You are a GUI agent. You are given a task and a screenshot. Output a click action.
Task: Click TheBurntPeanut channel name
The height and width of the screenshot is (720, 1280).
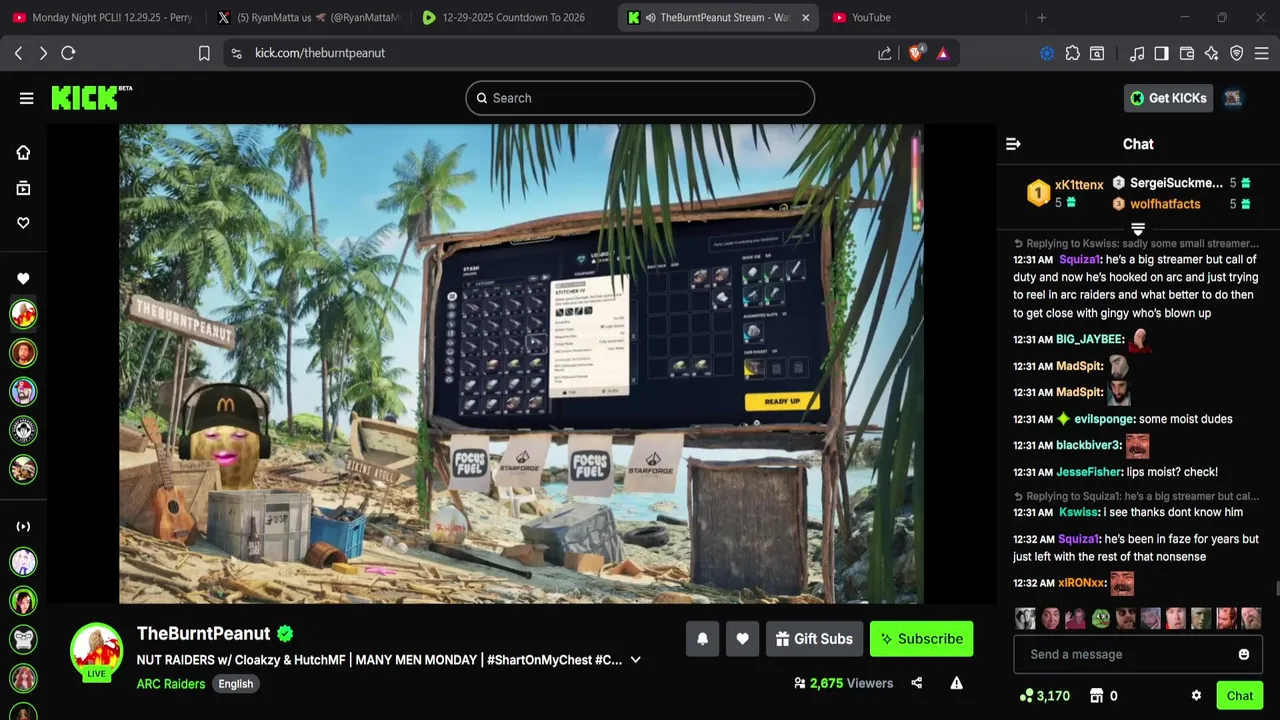[204, 633]
